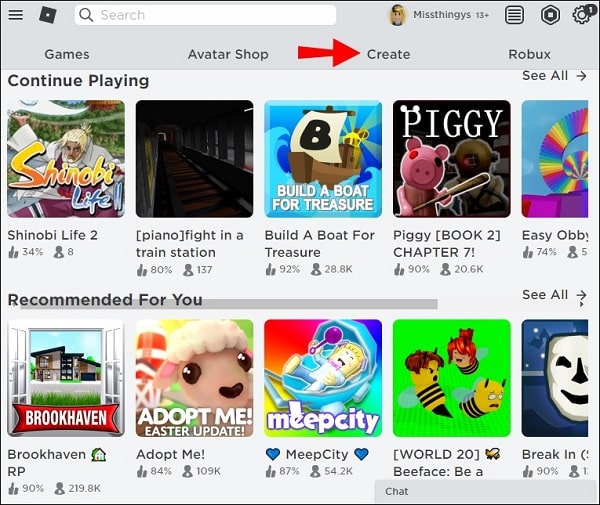Click the arrow next to Recommended See All
The image size is (600, 505).
582,295
